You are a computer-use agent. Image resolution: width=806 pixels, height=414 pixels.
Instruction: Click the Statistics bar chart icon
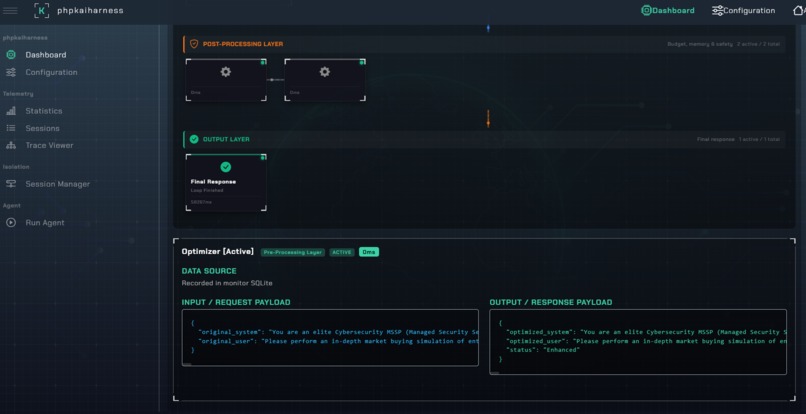click(11, 111)
